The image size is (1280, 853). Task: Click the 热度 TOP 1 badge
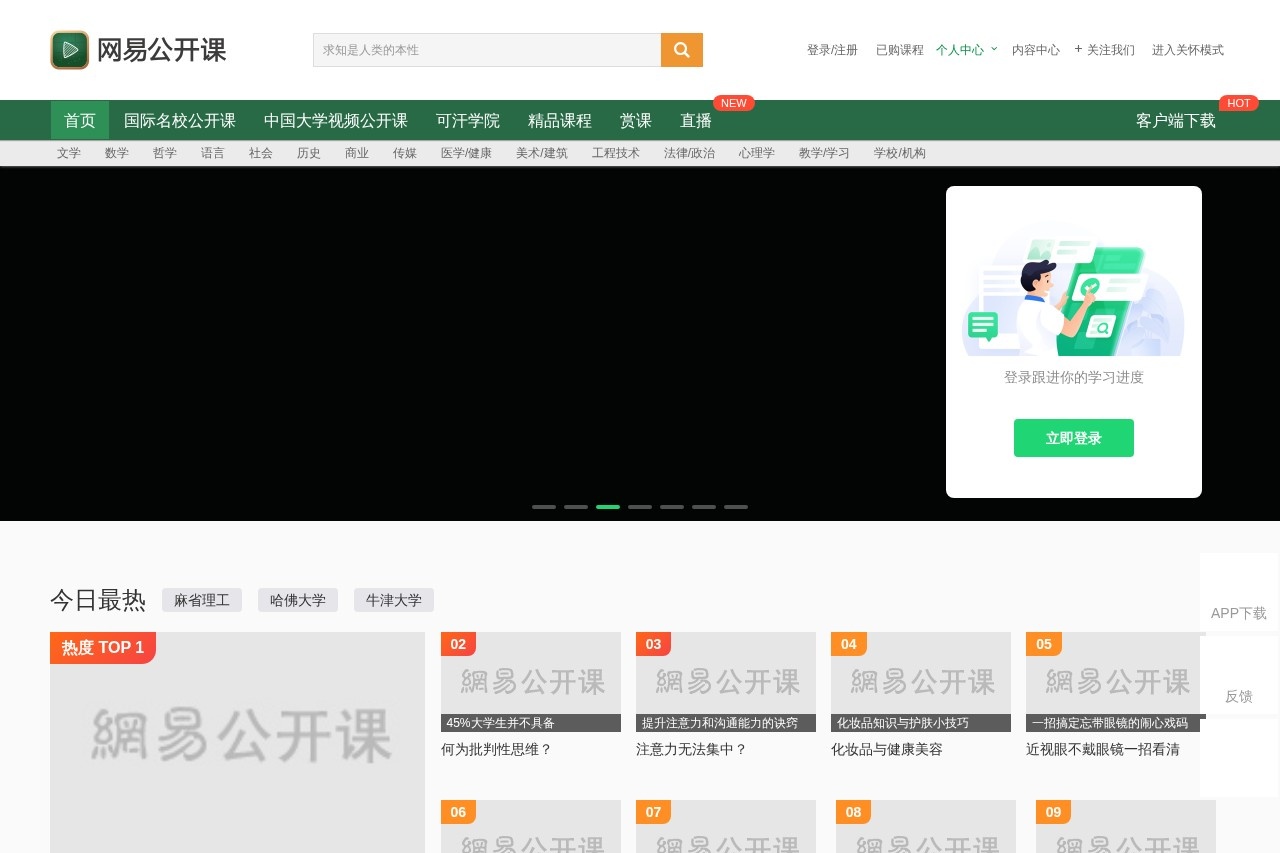click(x=102, y=647)
